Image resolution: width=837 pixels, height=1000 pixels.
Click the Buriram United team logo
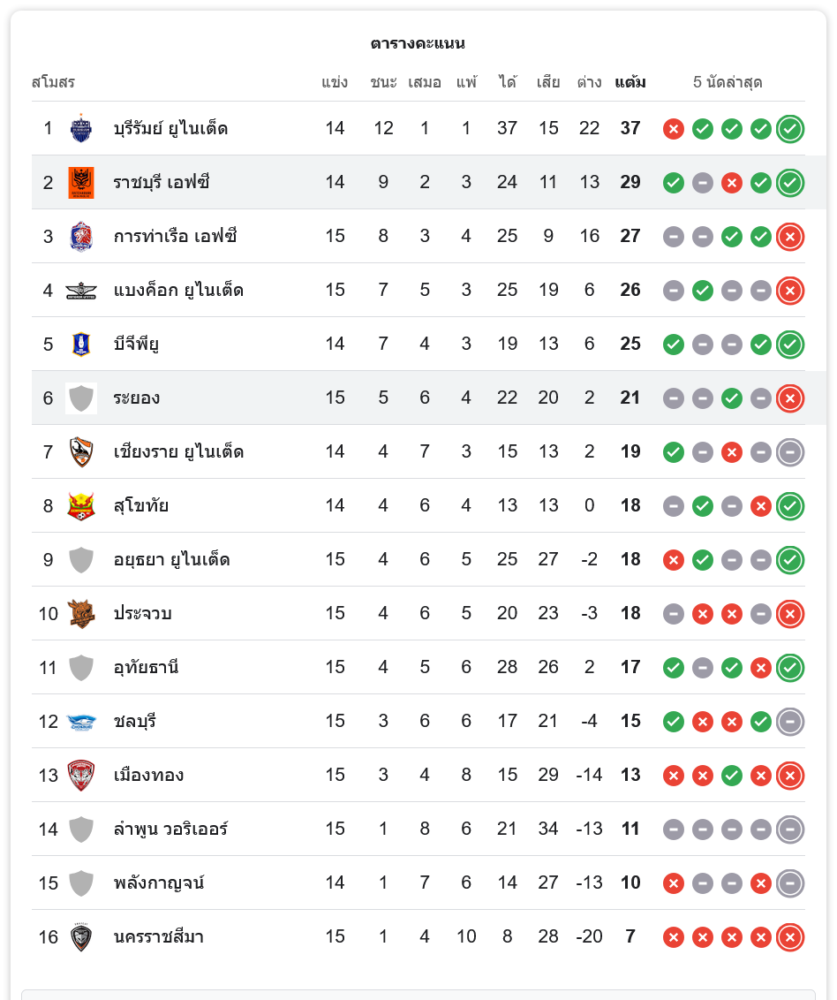coord(81,128)
